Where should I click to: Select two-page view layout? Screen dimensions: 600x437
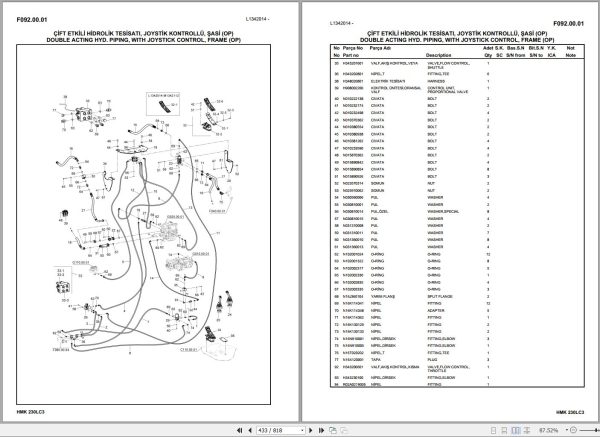(x=516, y=430)
